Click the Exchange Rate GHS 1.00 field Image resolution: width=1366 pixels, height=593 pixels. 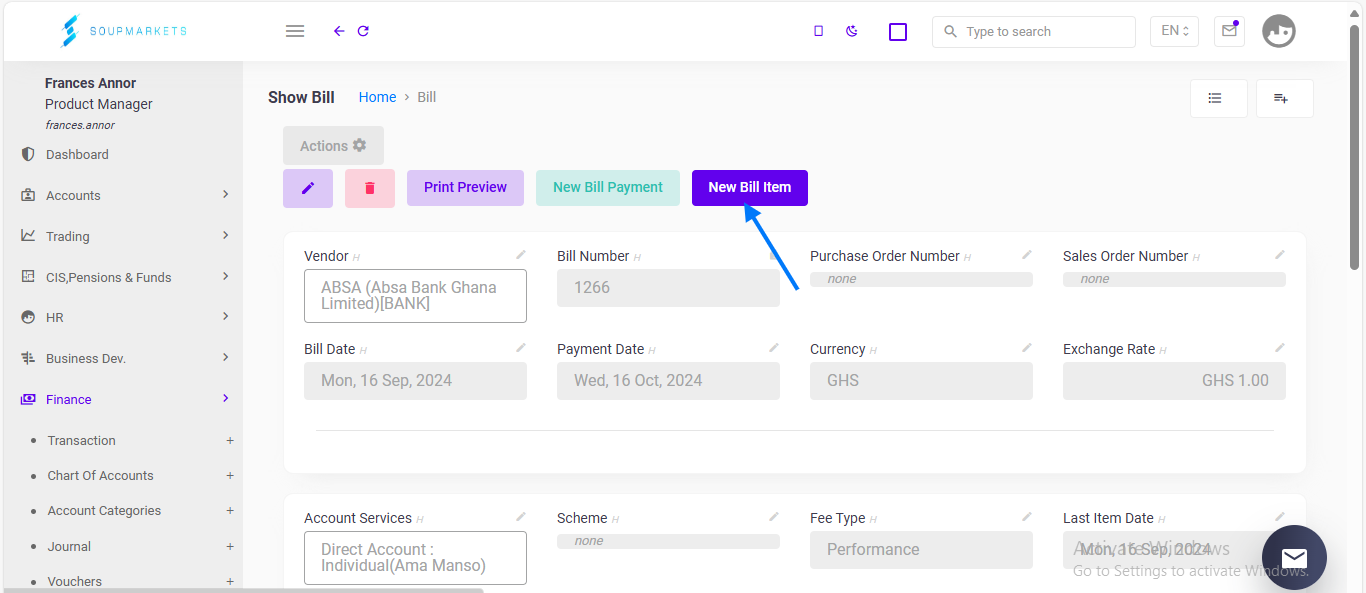click(1174, 381)
